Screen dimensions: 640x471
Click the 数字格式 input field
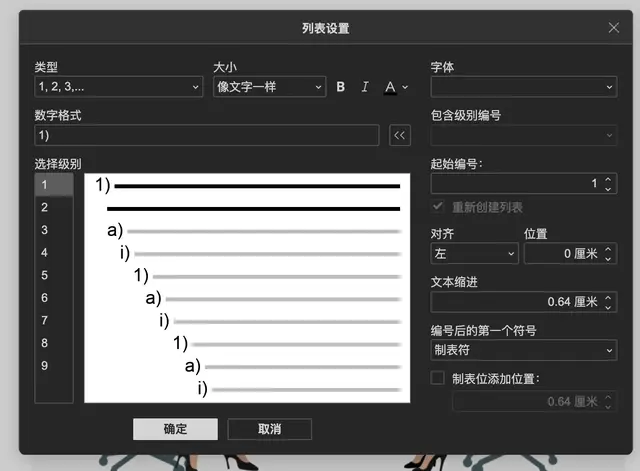click(207, 135)
